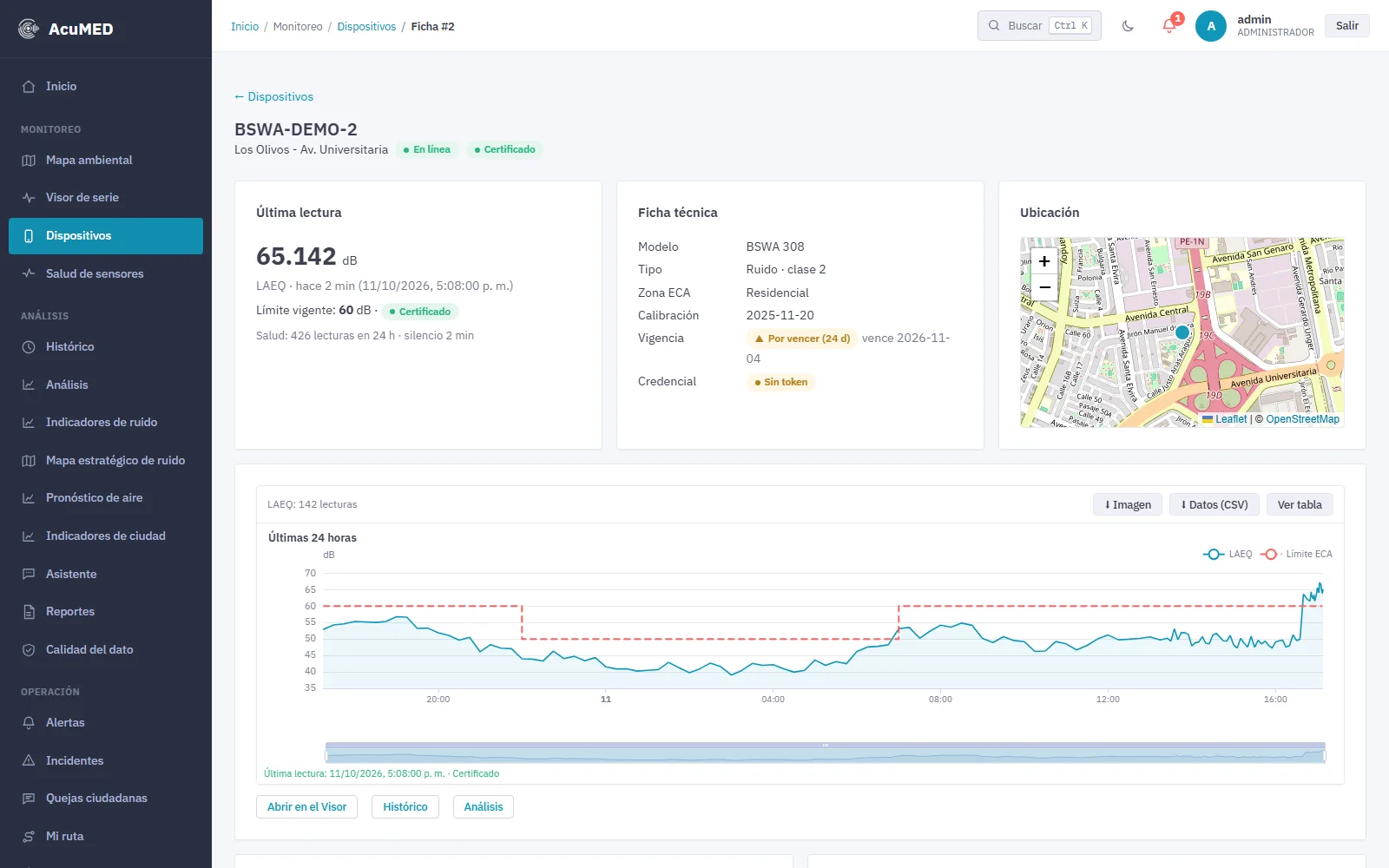Click the Indicadores de ruido chart icon
This screenshot has width=1389, height=868.
pos(29,423)
